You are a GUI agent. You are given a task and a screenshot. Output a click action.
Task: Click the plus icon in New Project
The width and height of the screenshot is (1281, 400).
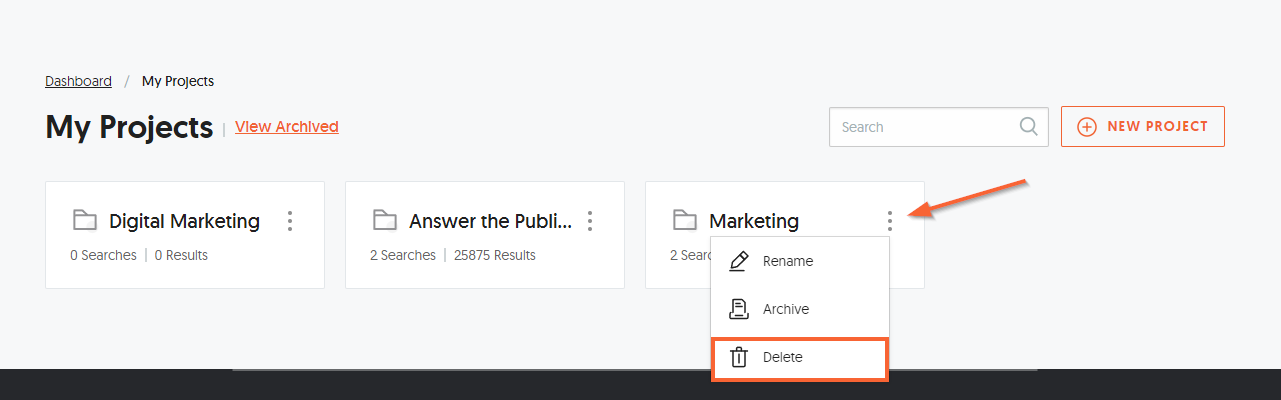(1086, 127)
